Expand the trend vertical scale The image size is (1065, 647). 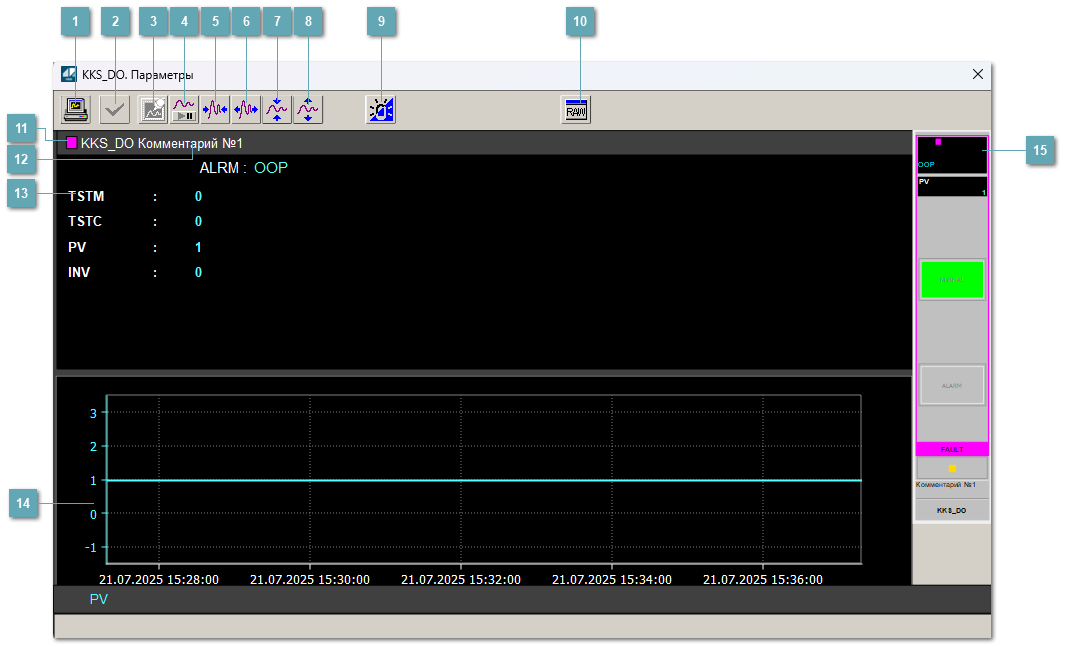(x=308, y=110)
